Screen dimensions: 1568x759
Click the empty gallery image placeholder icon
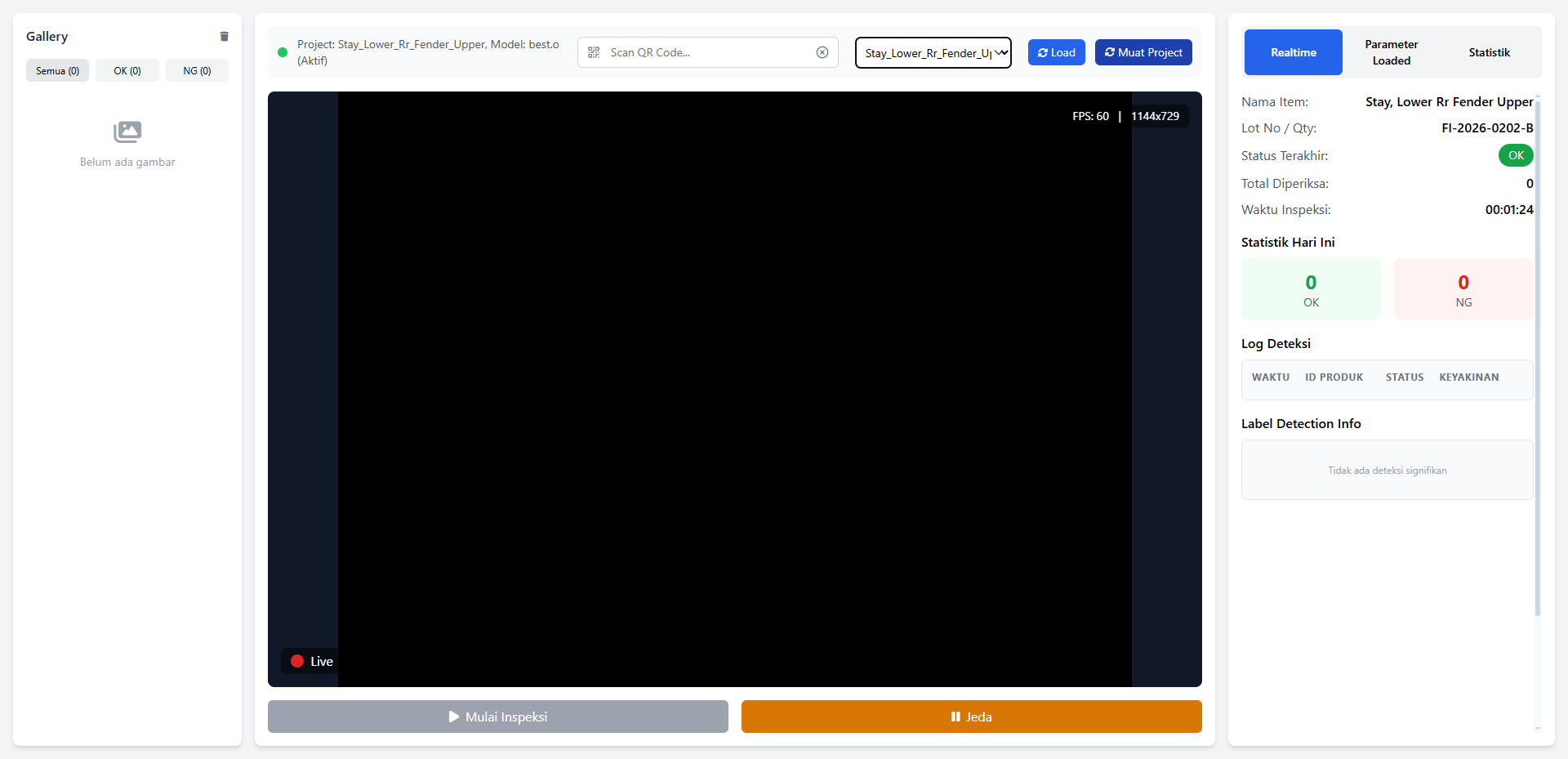pyautogui.click(x=127, y=132)
